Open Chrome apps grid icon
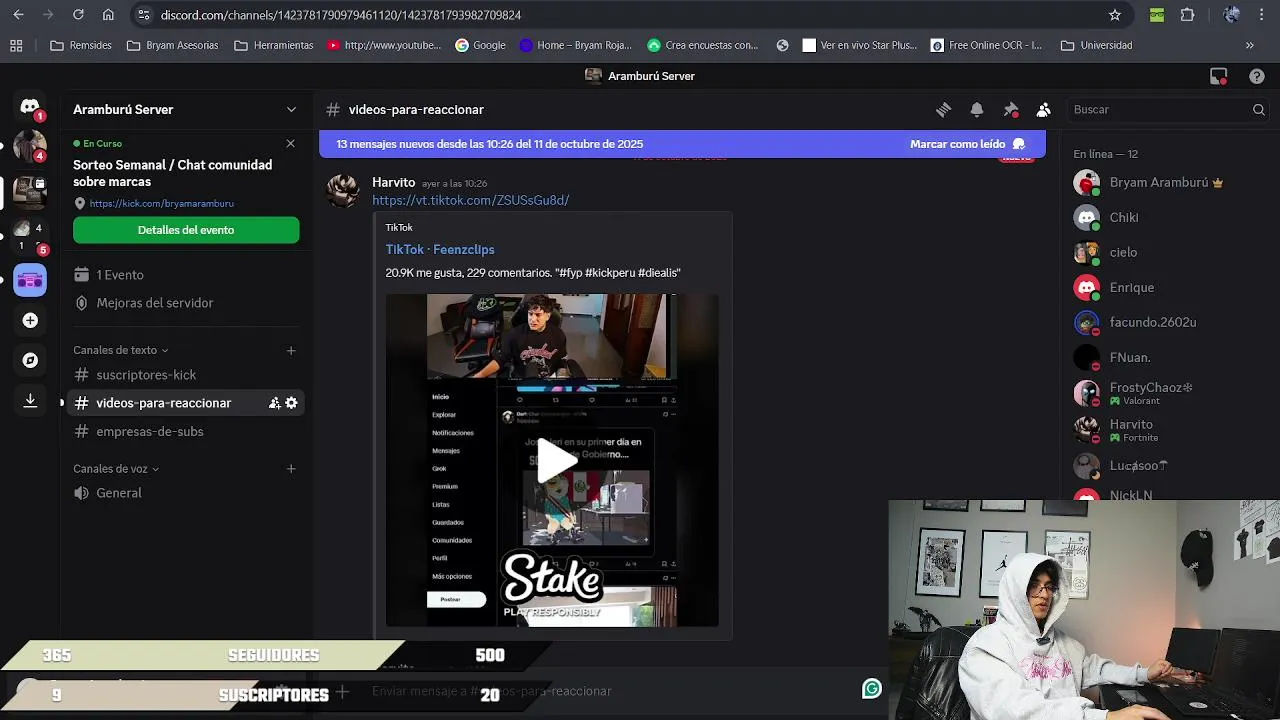Image resolution: width=1280 pixels, height=720 pixels. [x=16, y=45]
